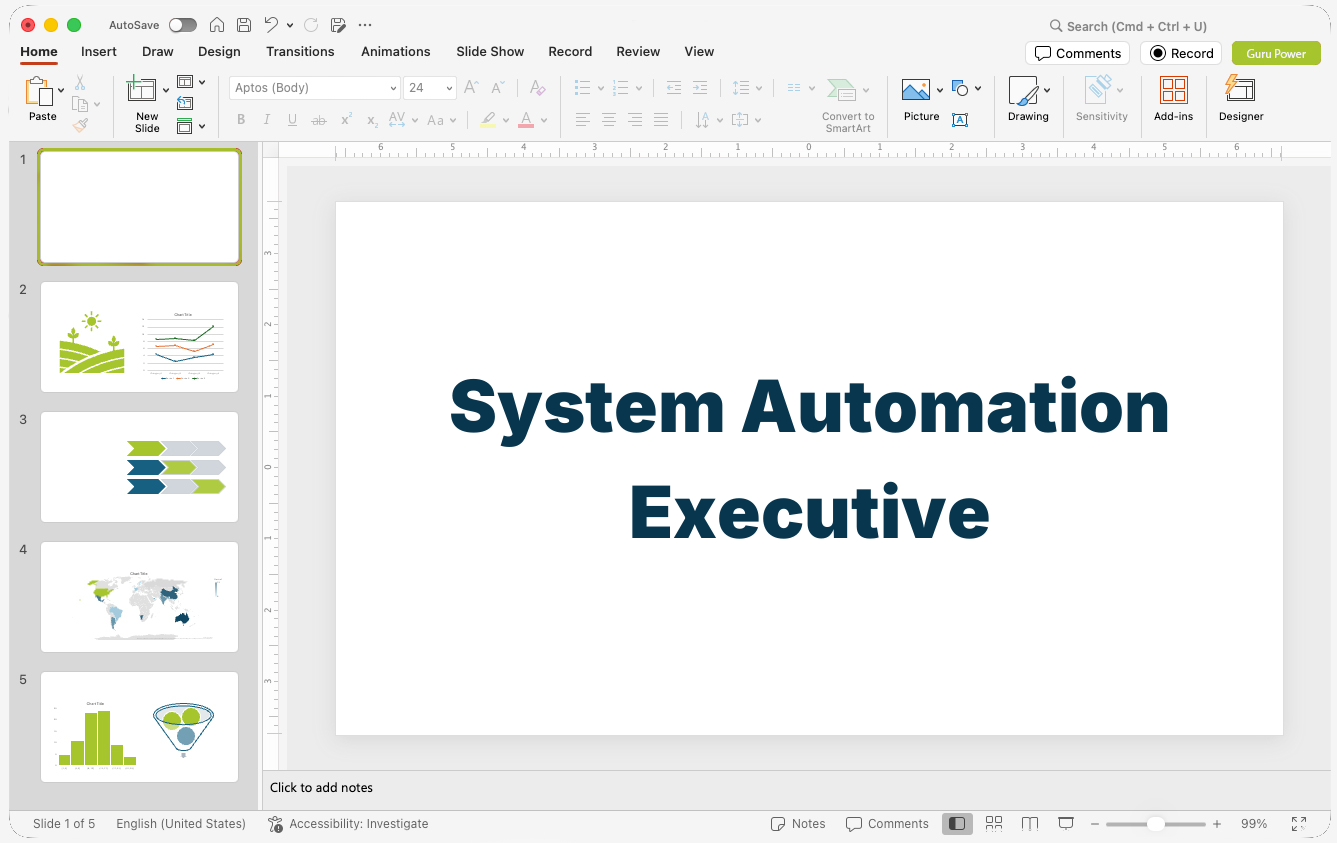Screen dimensions: 1337x843
Task: Click the Redo icon
Action: 311,25
